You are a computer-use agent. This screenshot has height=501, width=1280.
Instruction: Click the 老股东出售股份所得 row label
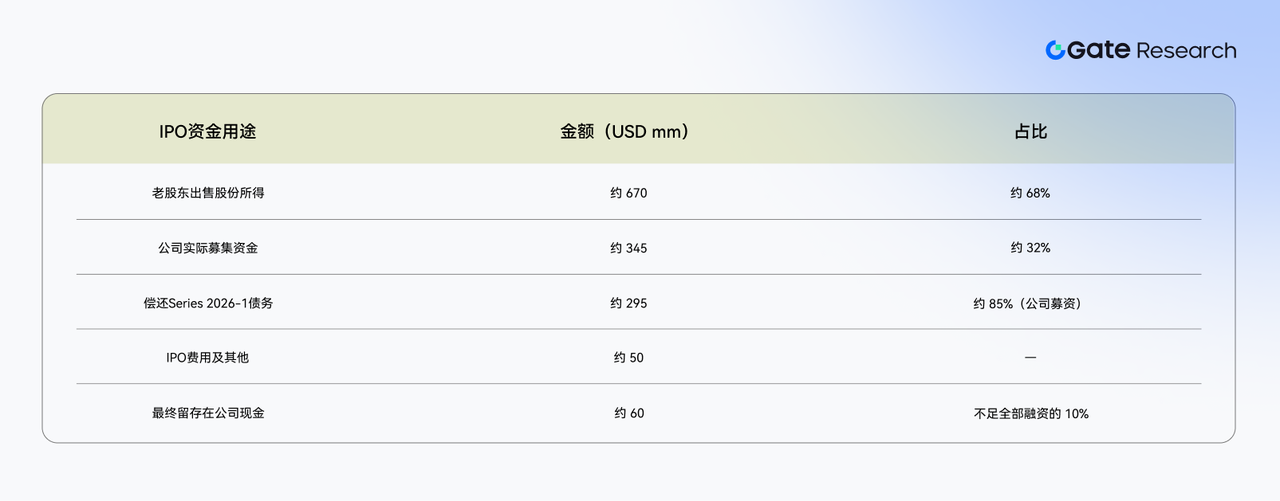[208, 193]
